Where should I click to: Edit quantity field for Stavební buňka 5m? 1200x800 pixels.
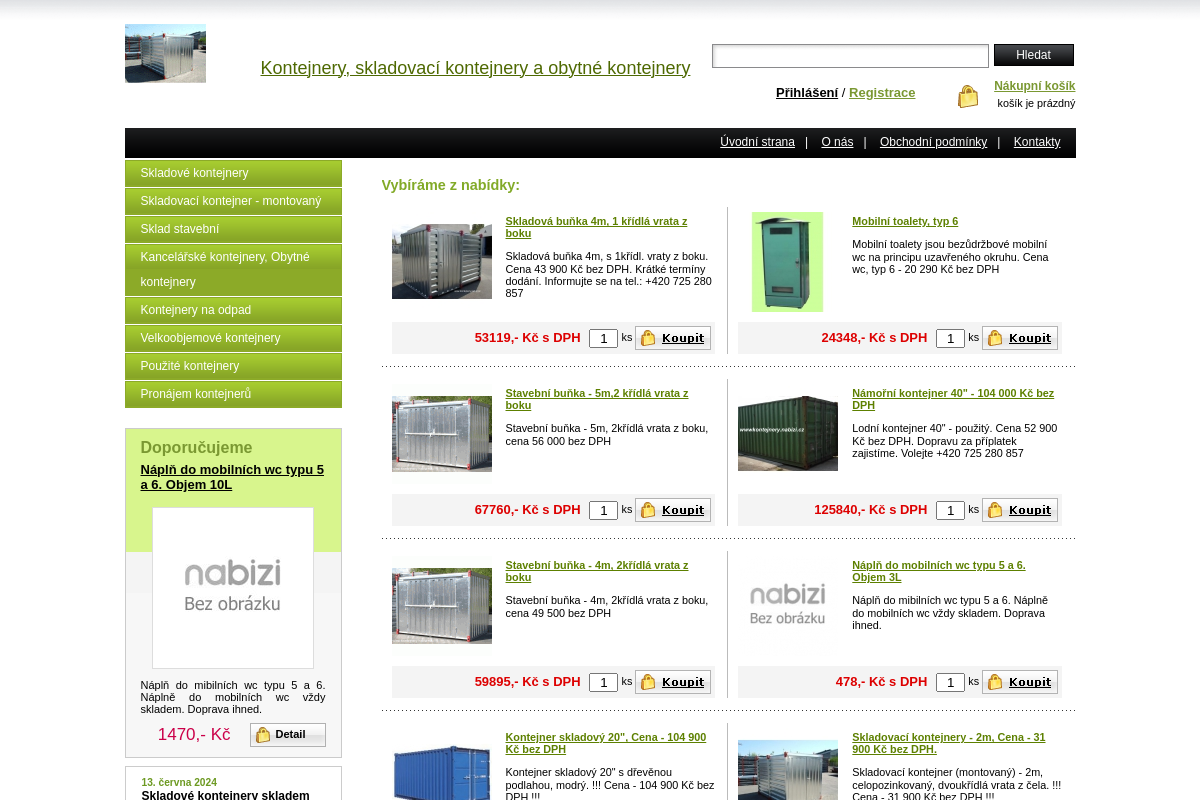pyautogui.click(x=603, y=510)
